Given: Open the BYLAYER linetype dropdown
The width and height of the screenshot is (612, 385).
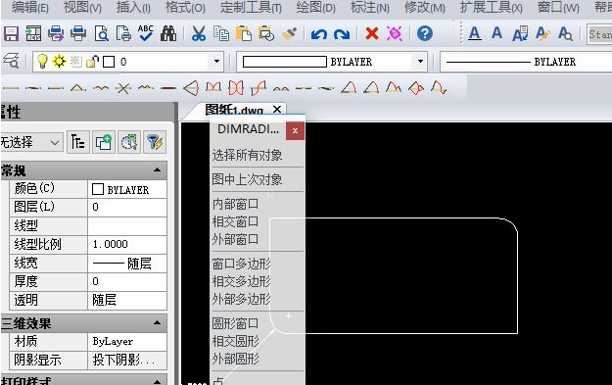Looking at the screenshot, I should (526, 62).
